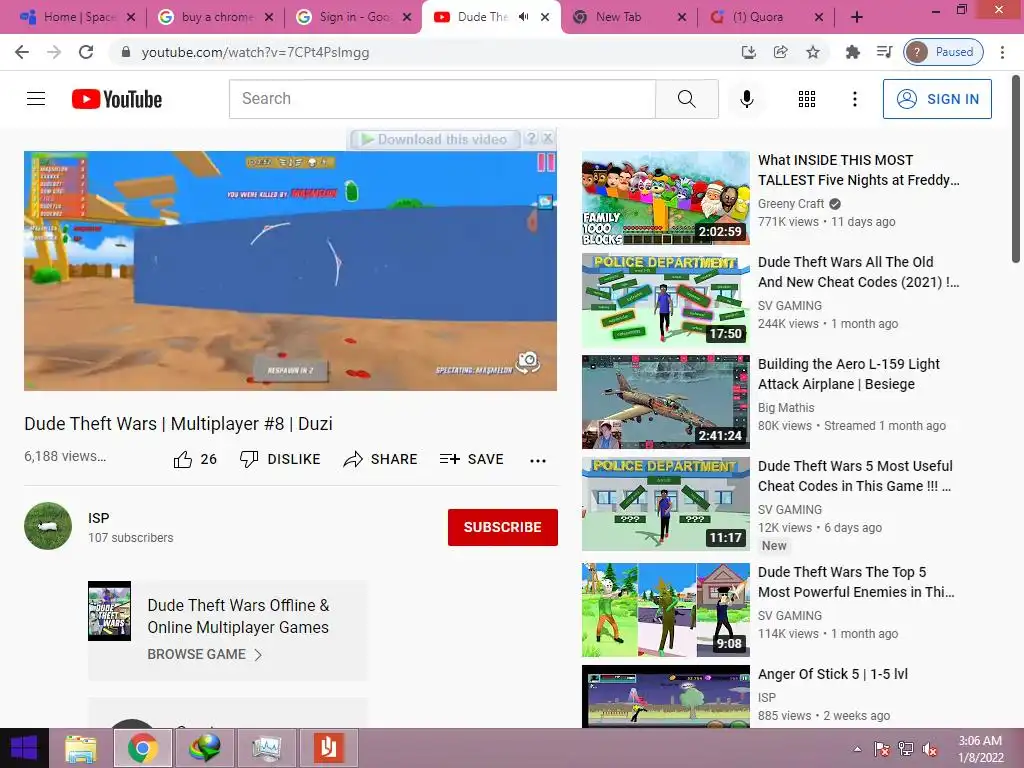The width and height of the screenshot is (1024, 768).
Task: Open Dude Theft Wars Cheat Codes 2021 video
Action: (x=858, y=272)
